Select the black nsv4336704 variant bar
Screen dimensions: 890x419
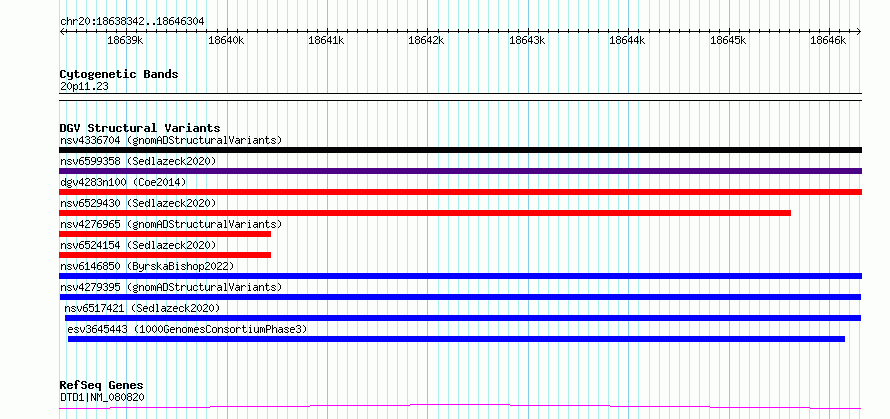click(x=460, y=150)
